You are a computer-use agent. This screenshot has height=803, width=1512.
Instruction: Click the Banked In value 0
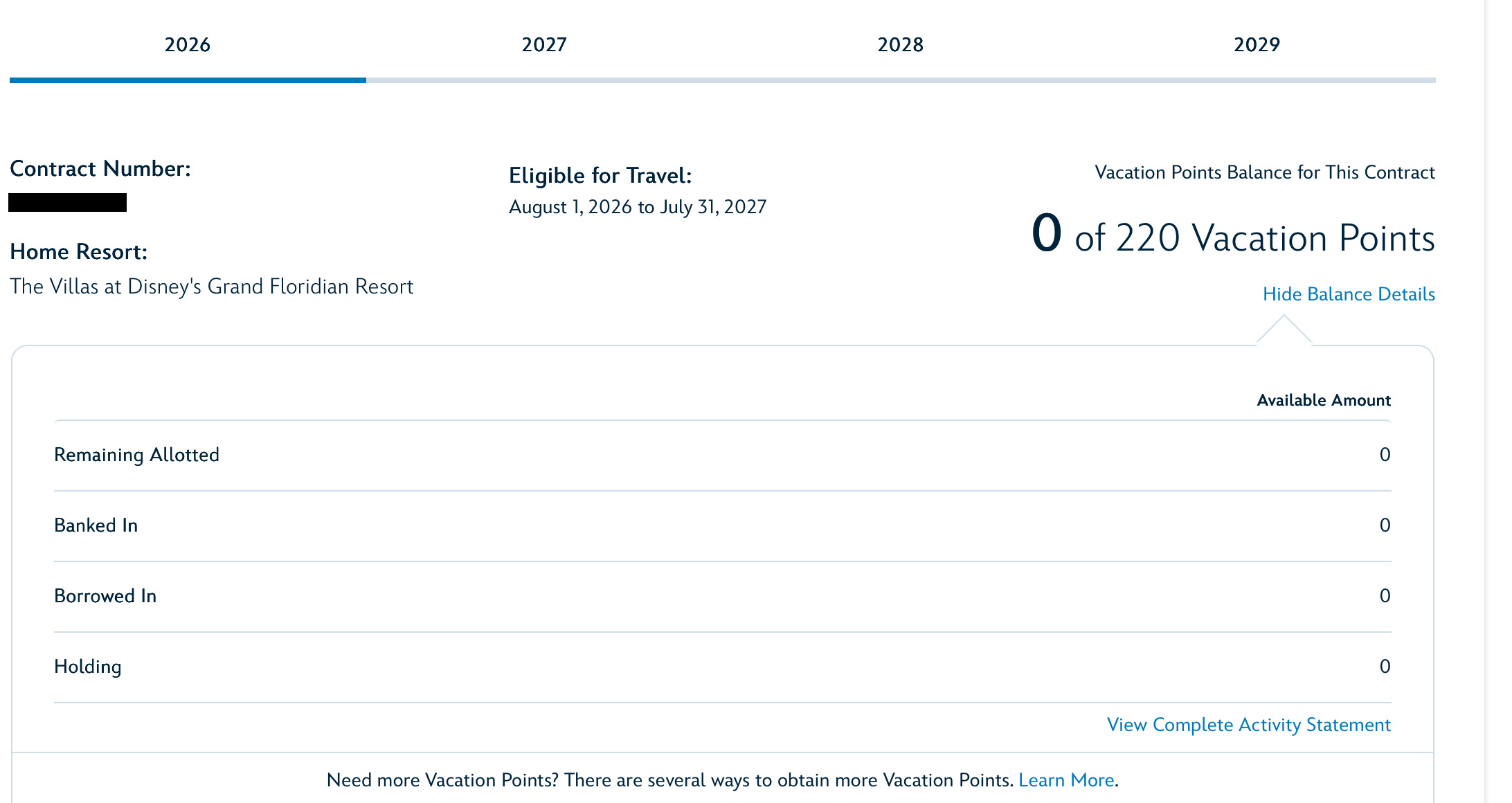pyautogui.click(x=1385, y=525)
